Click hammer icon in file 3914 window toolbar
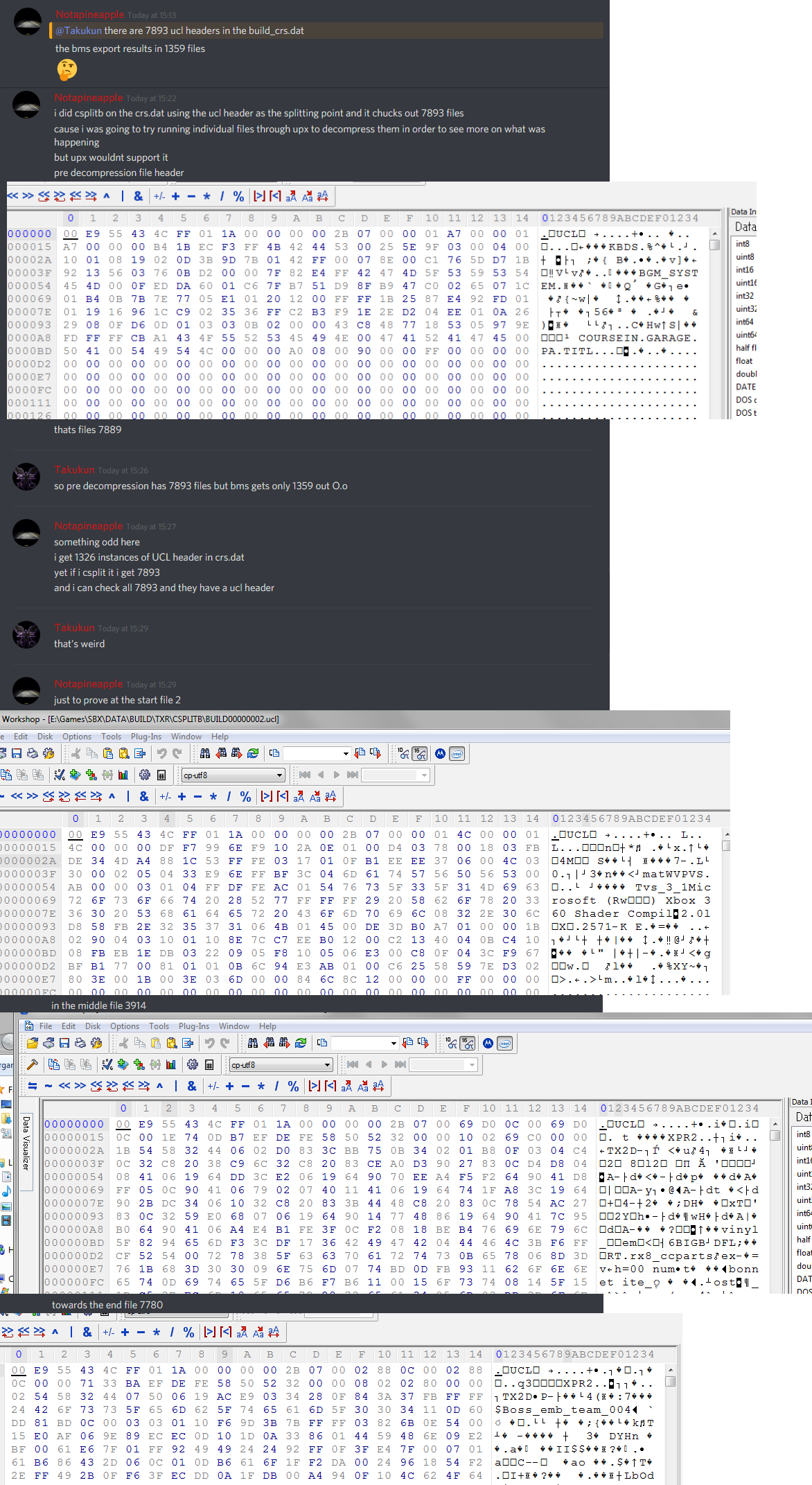Screen dimensions: 812x1485 tap(33, 1064)
